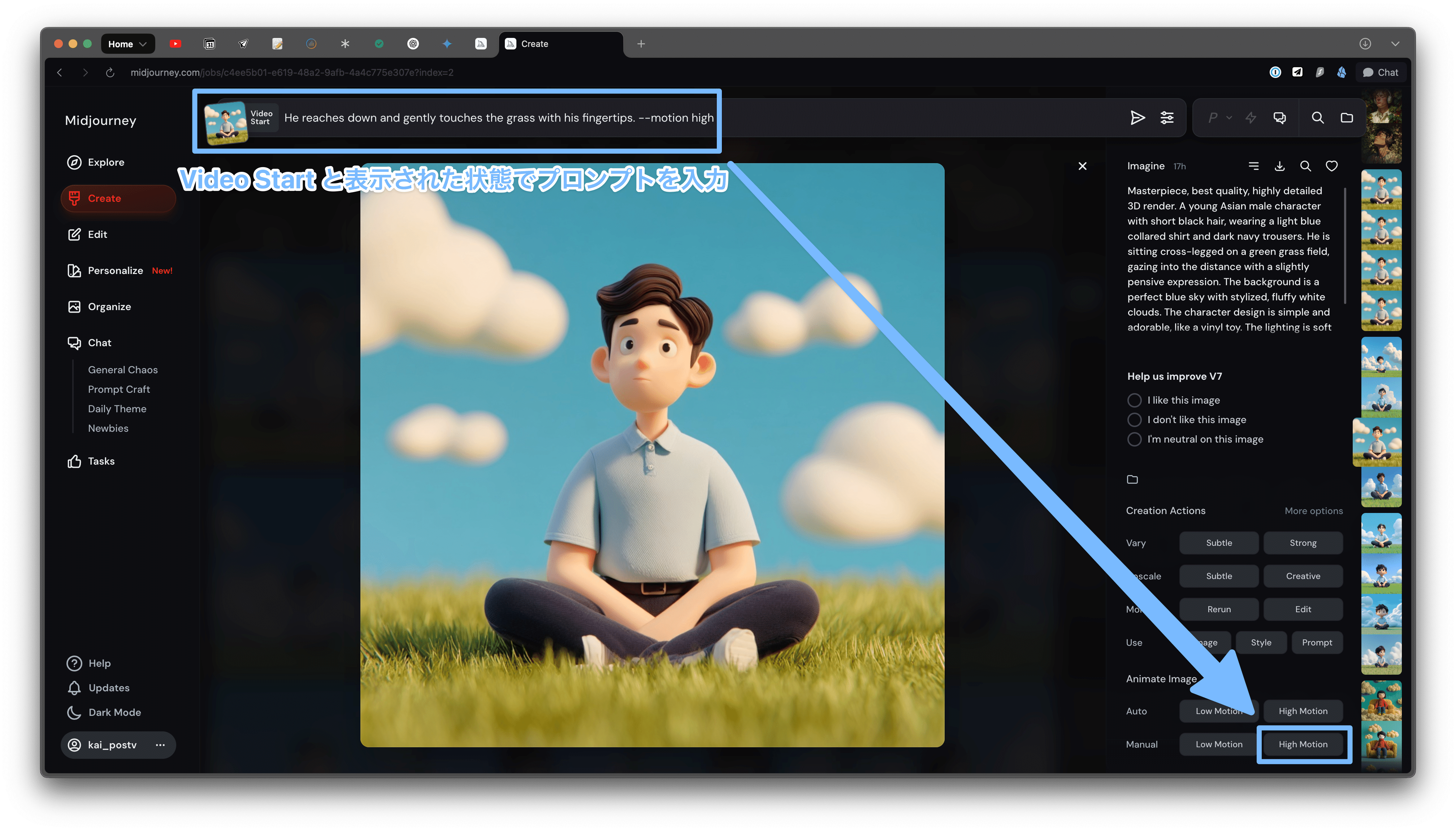Click More options link

point(1313,511)
